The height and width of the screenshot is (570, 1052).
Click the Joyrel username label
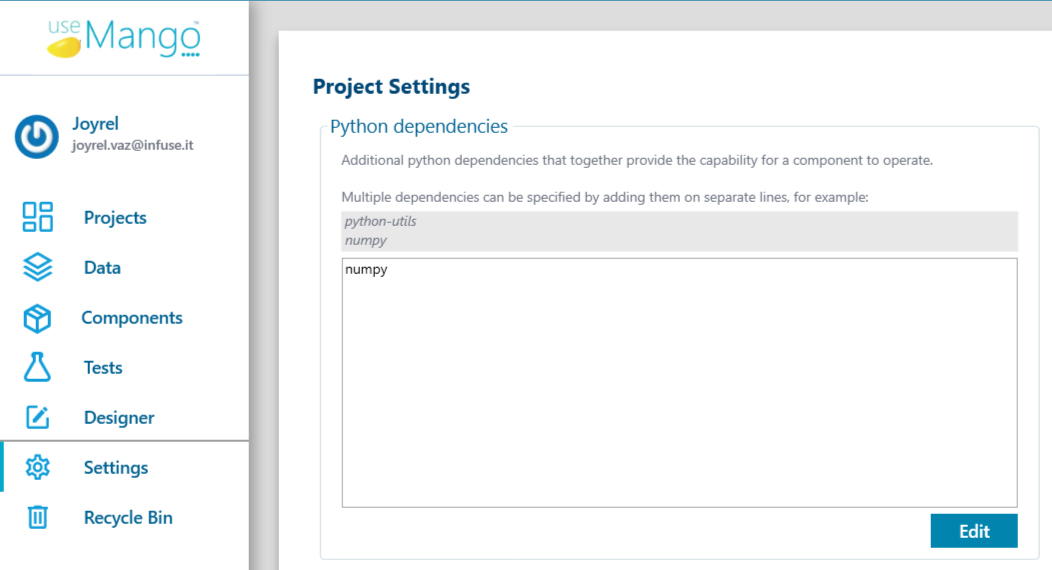pos(95,124)
